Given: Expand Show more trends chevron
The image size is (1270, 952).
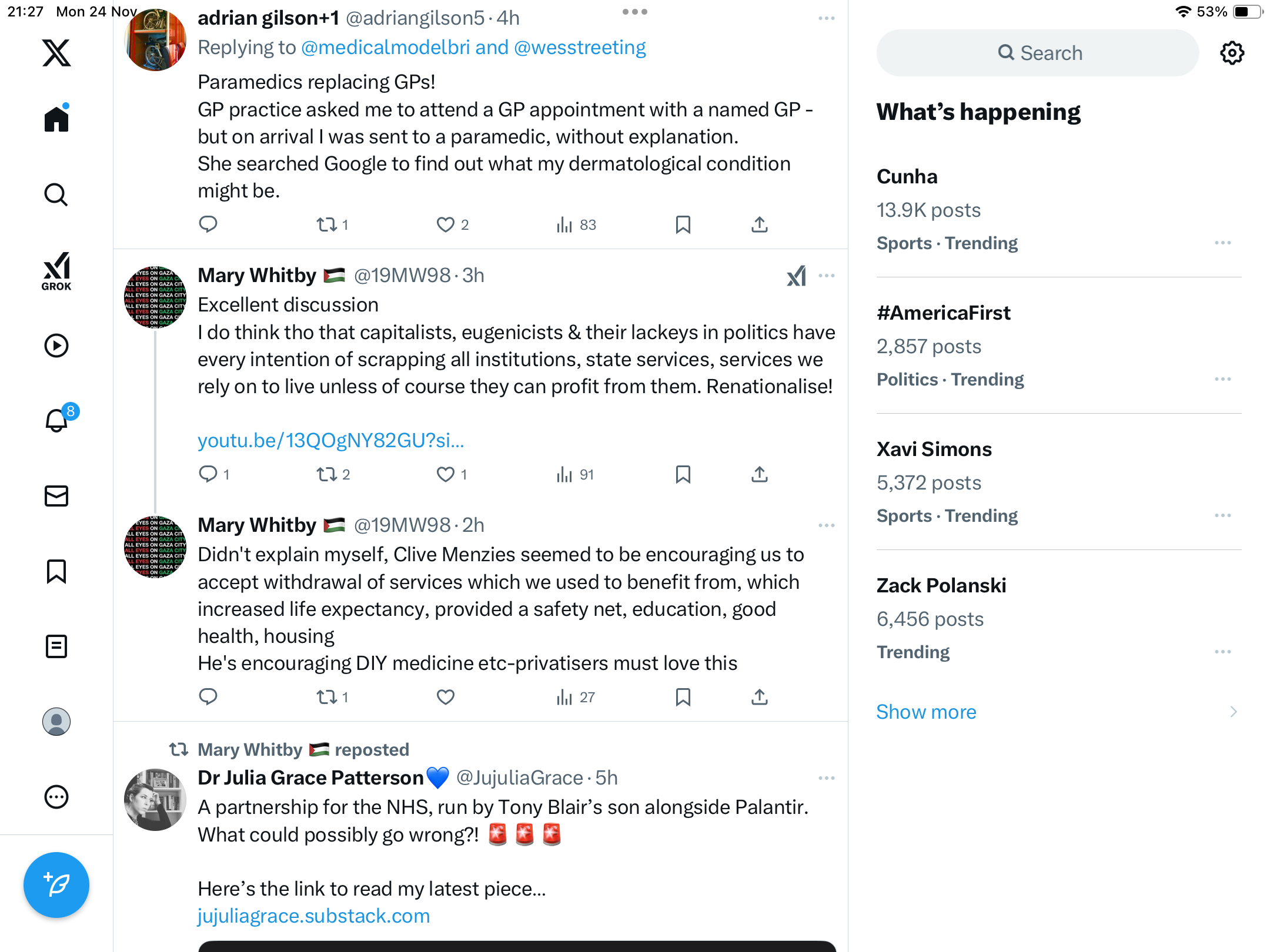Looking at the screenshot, I should point(1233,712).
